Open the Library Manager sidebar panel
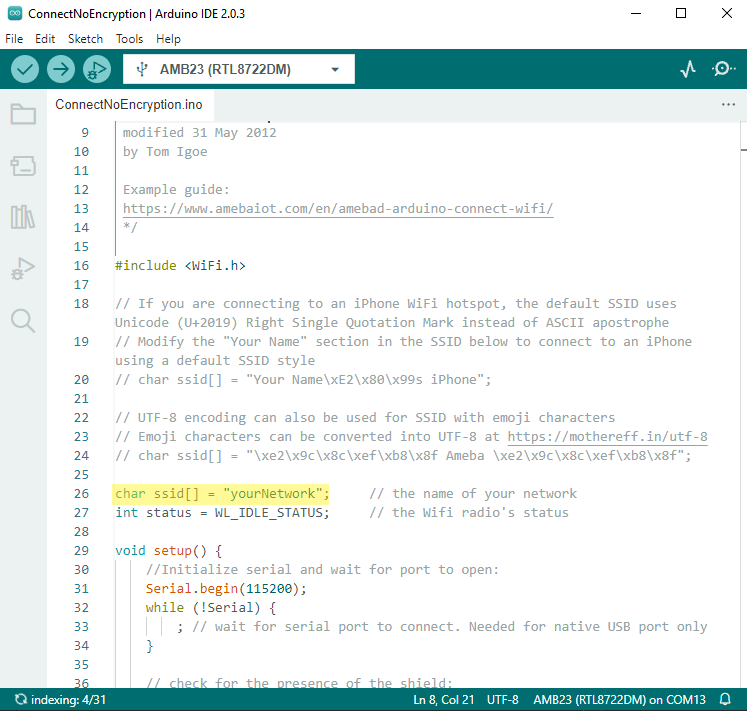 click(23, 217)
